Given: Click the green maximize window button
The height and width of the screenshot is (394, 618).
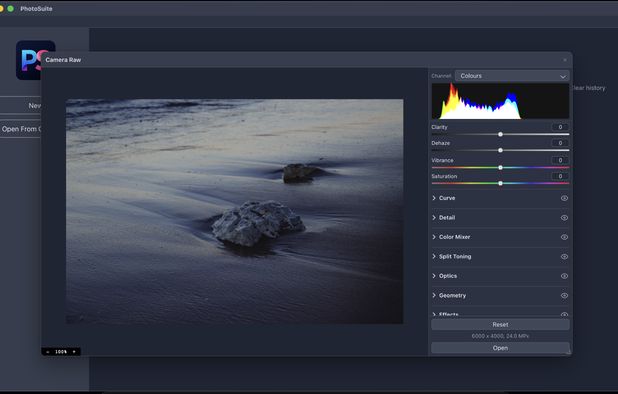Looking at the screenshot, I should pos(11,8).
